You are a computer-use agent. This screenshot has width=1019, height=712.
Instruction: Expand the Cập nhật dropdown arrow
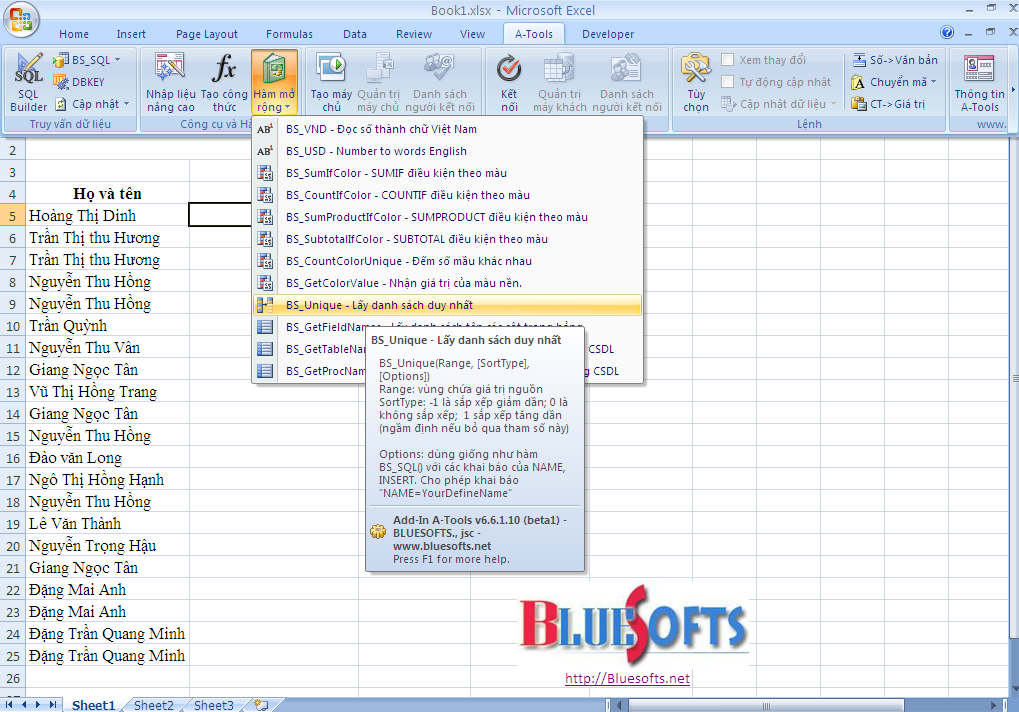coord(126,104)
